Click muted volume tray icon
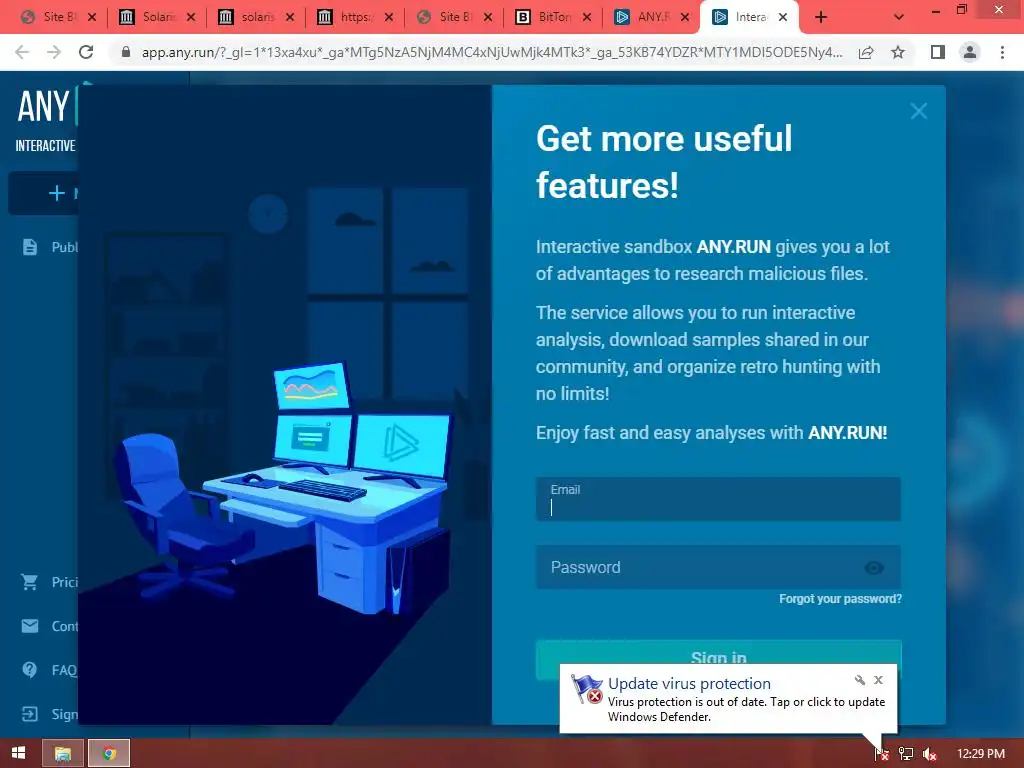The height and width of the screenshot is (768, 1024). pyautogui.click(x=930, y=754)
